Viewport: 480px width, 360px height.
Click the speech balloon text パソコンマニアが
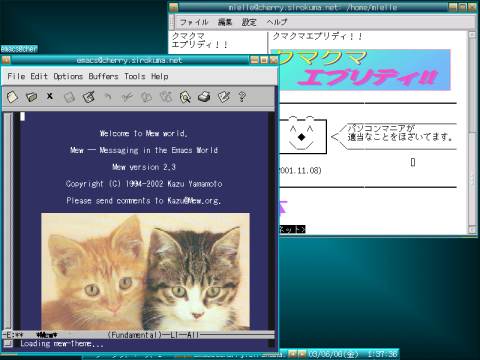pos(381,128)
